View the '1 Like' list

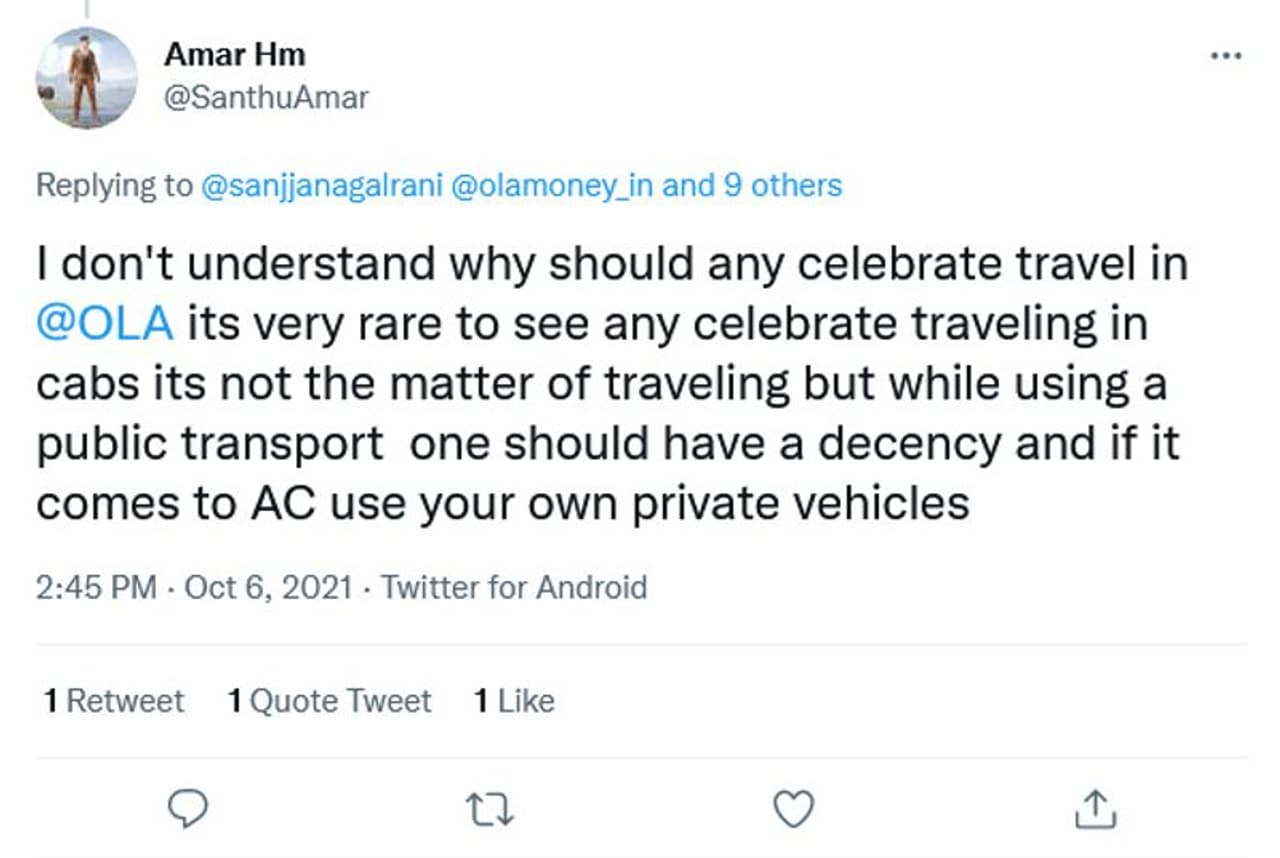[514, 701]
